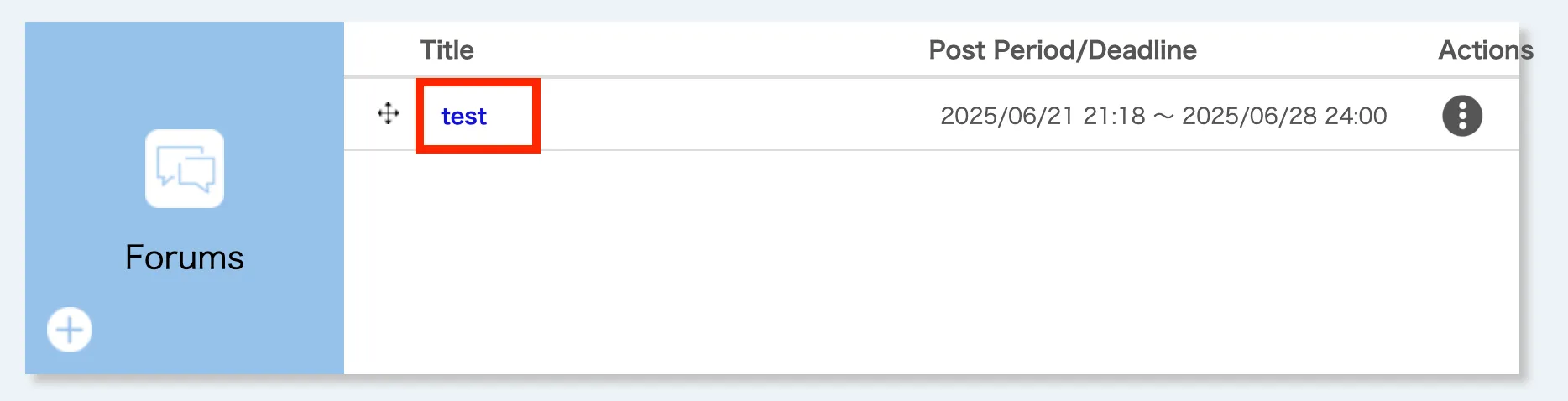Grab the move handle for test row
The height and width of the screenshot is (401, 1568).
click(x=388, y=113)
